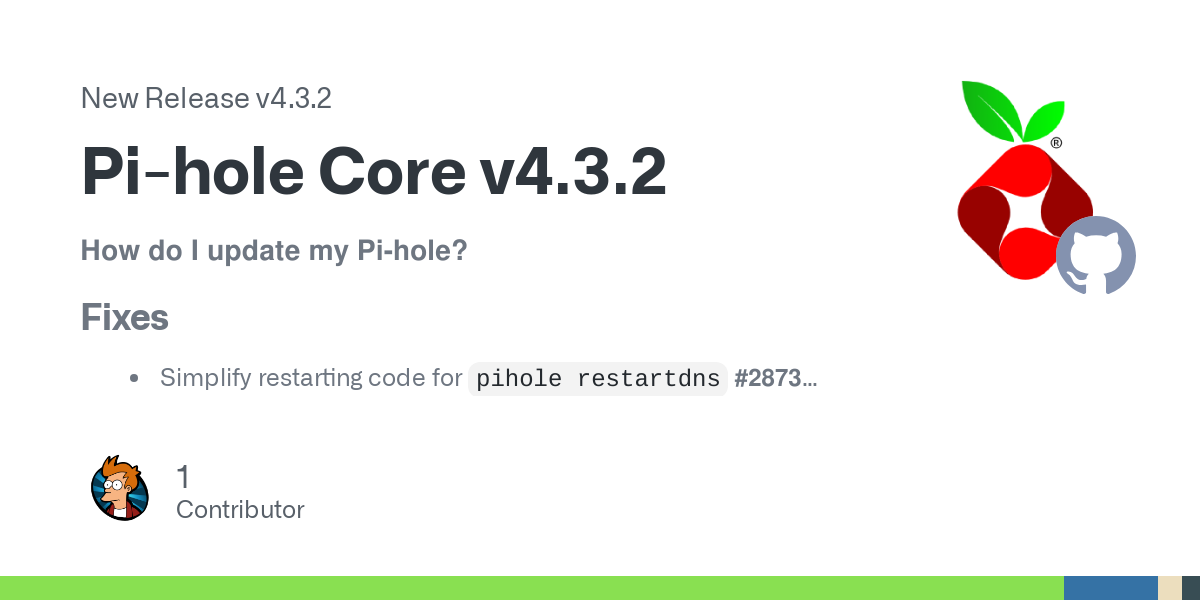
Task: Open the contributor's cartoon avatar
Action: (x=120, y=488)
